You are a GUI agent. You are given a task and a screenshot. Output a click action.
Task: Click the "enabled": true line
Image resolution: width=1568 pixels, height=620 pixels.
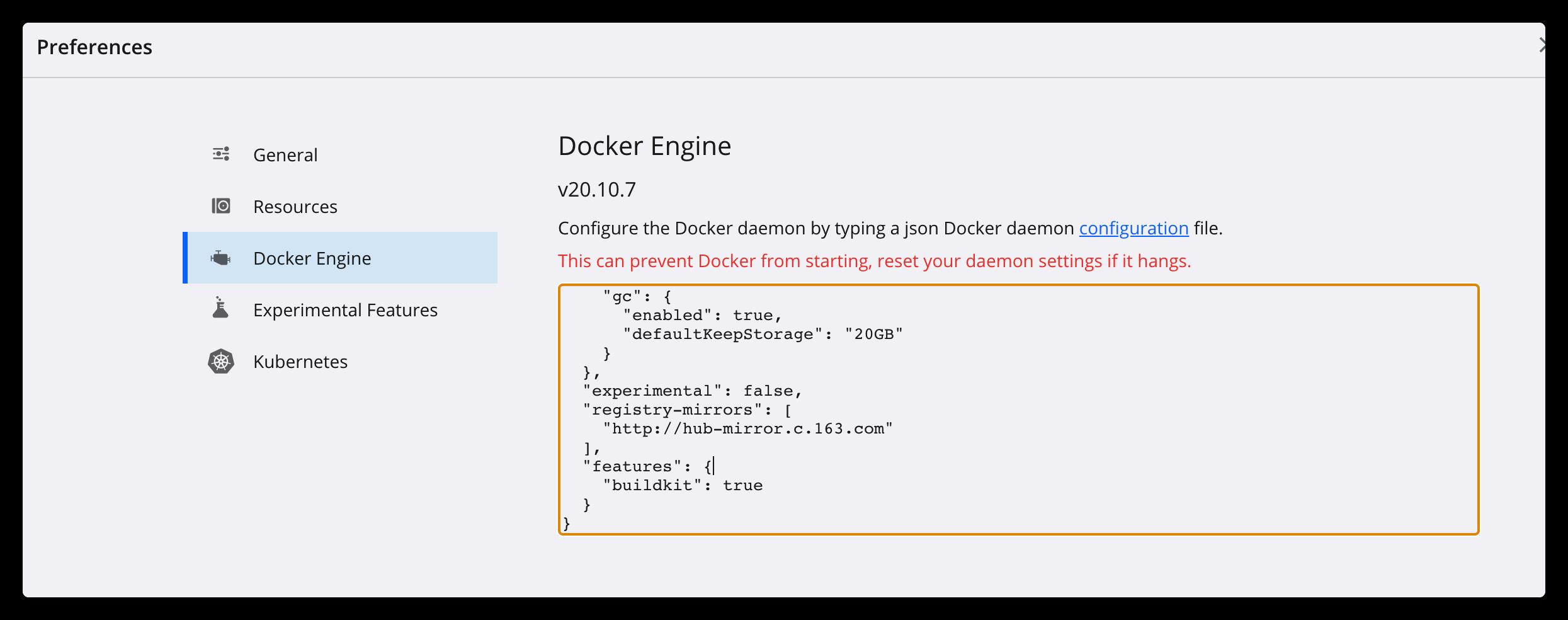[703, 315]
